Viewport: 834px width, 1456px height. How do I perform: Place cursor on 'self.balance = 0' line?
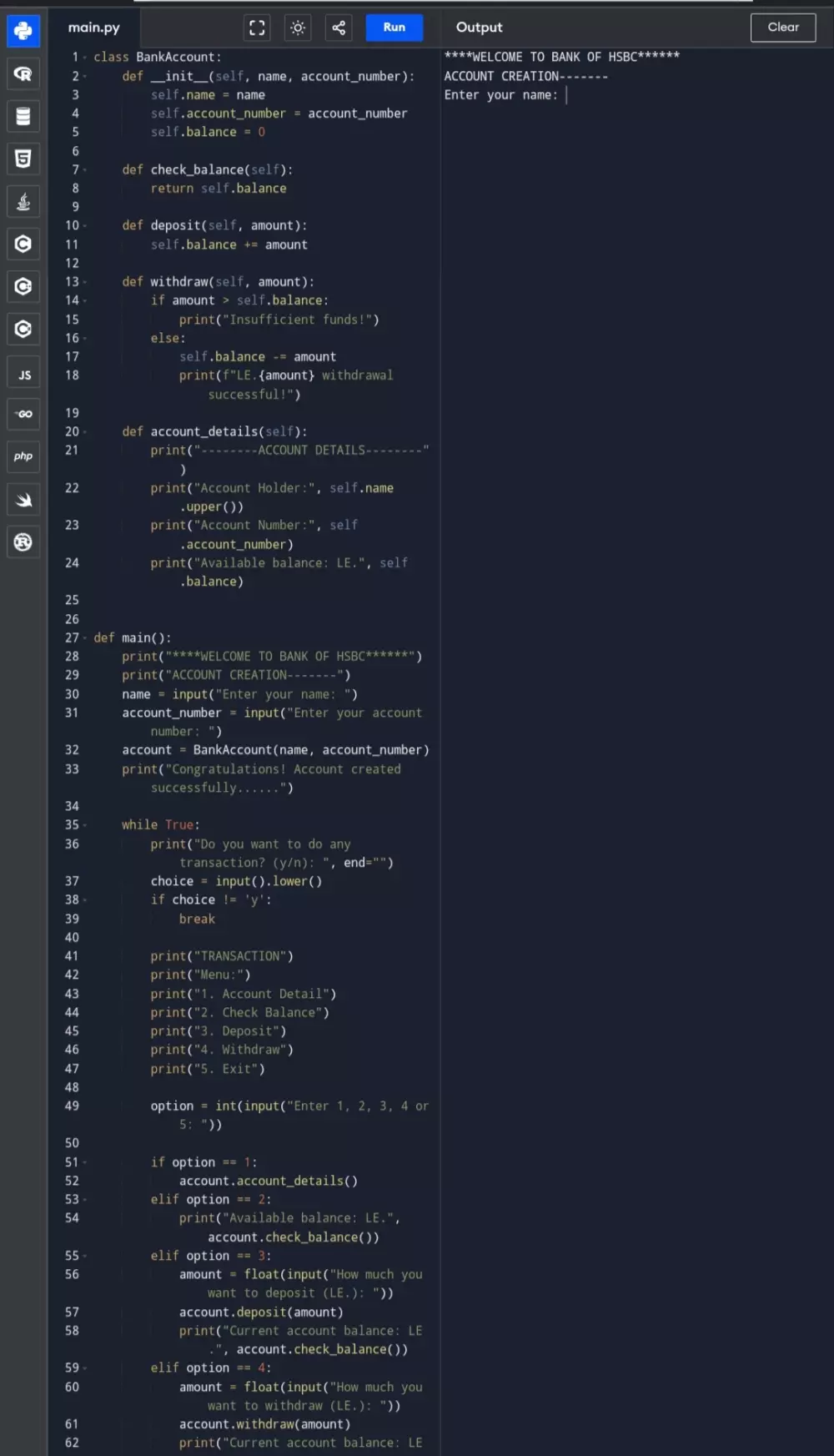tap(208, 132)
